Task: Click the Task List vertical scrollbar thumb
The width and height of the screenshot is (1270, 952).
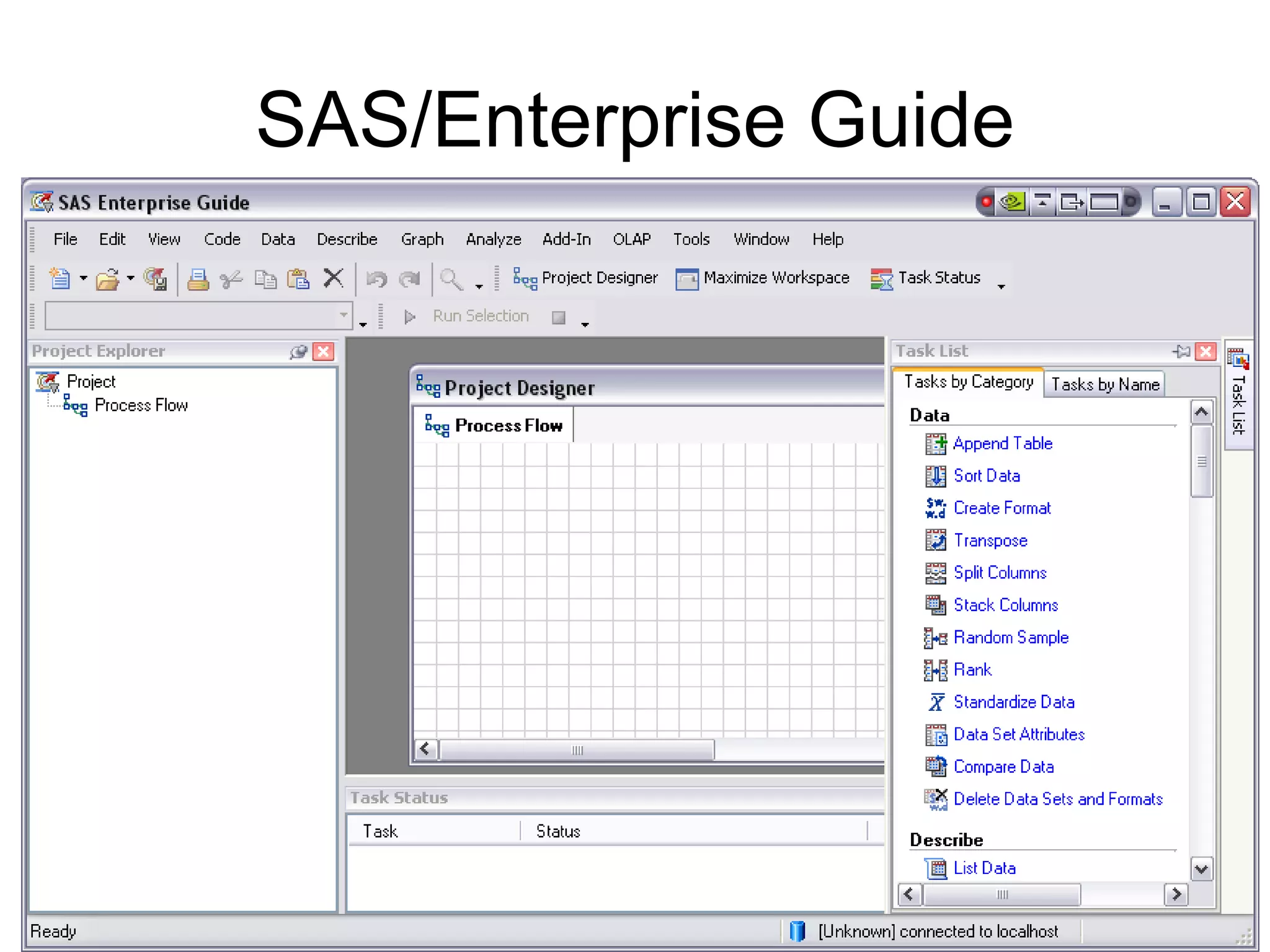Action: 1202,462
